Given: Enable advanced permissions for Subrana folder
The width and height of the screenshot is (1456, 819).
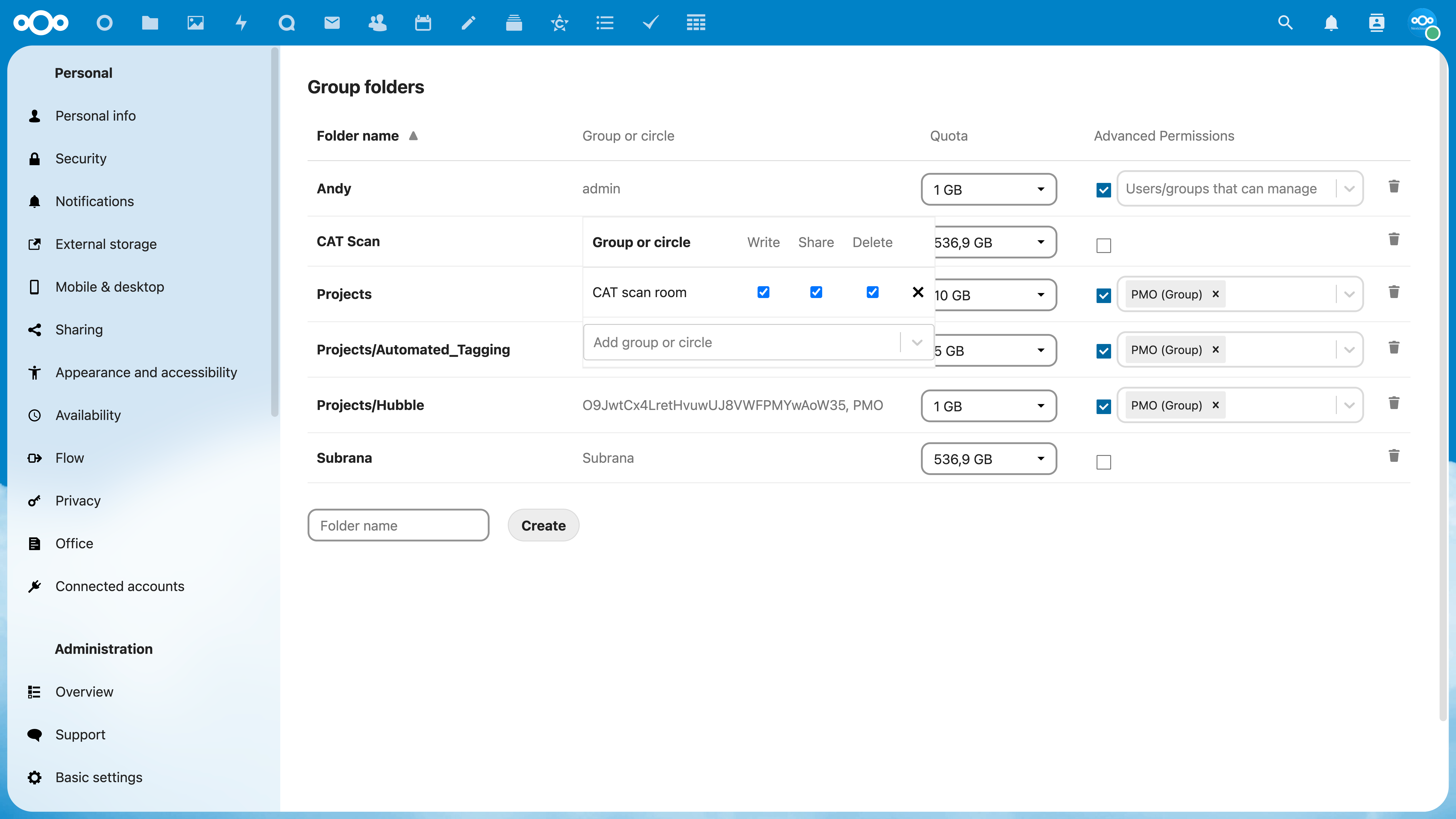Looking at the screenshot, I should (1103, 462).
